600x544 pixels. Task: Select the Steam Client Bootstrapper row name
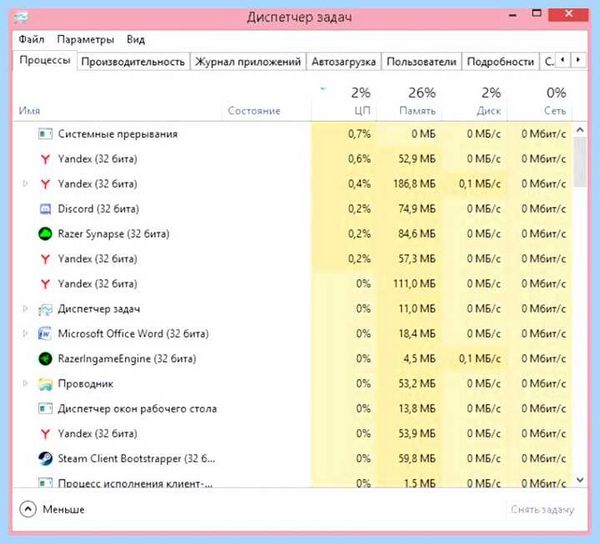tap(137, 459)
